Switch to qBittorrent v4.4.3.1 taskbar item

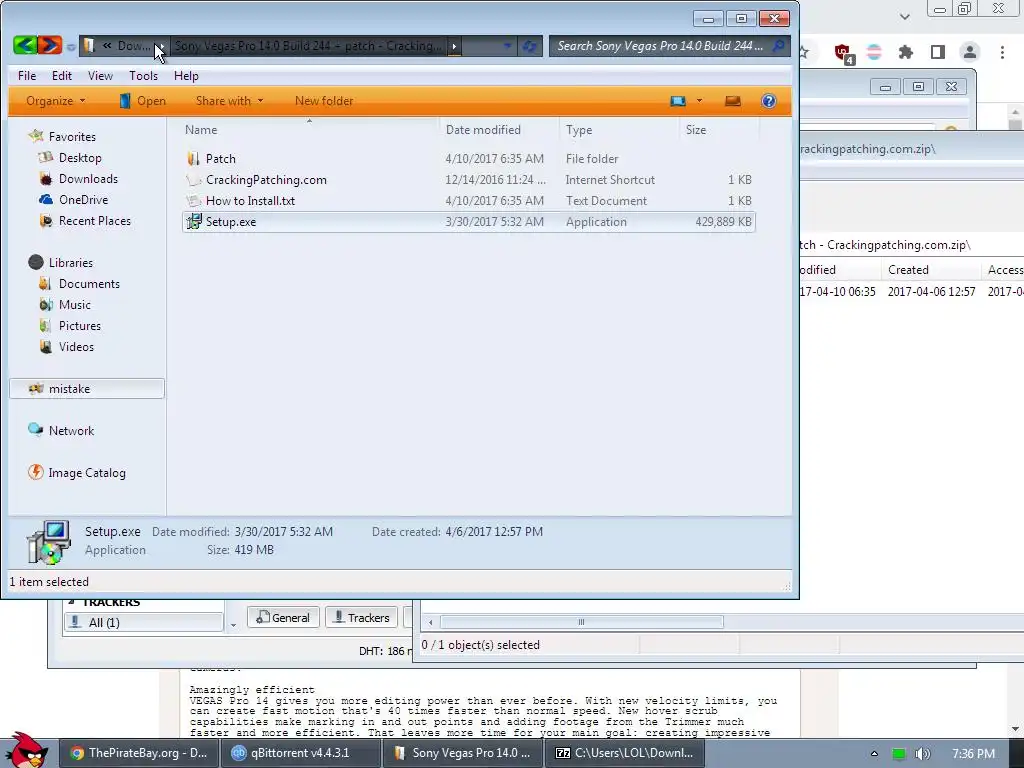(x=299, y=753)
